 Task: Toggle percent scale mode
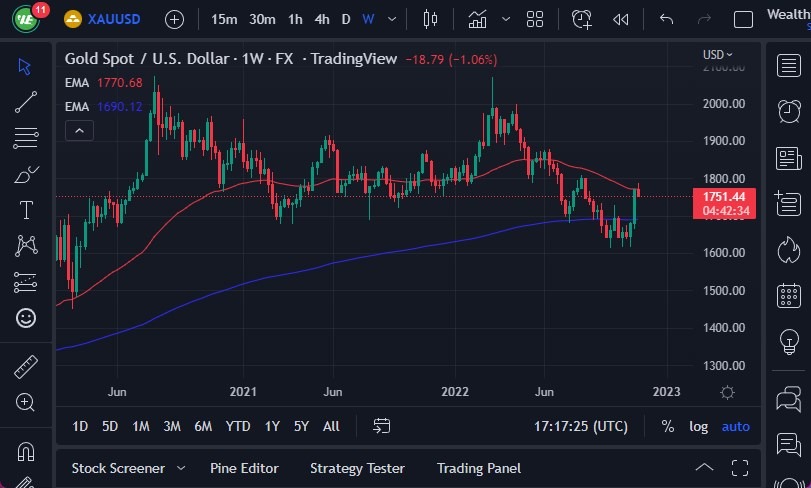[x=667, y=426]
